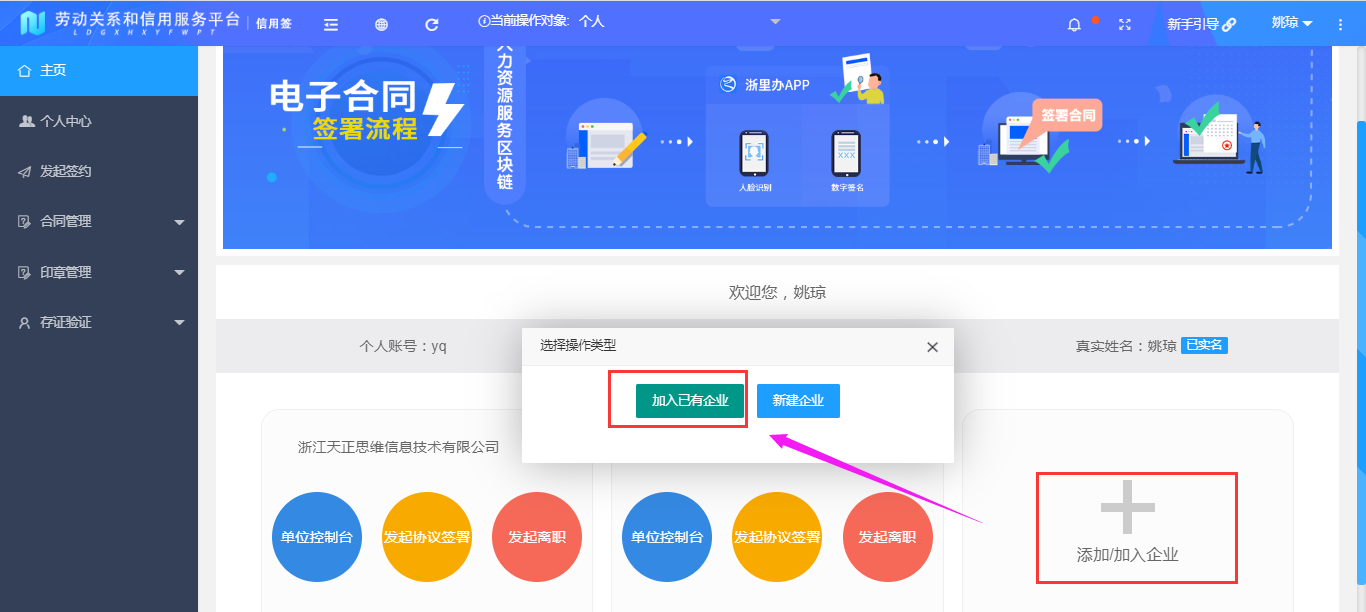Click the platform logo icon
The width and height of the screenshot is (1366, 612).
(33, 23)
